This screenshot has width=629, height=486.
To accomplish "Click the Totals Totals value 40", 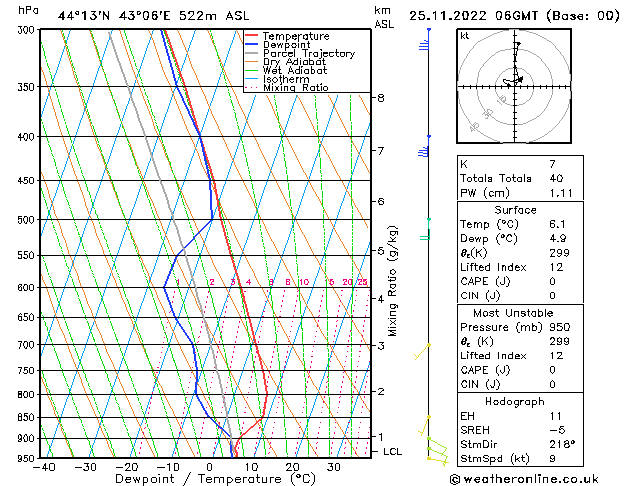I will pyautogui.click(x=556, y=179).
